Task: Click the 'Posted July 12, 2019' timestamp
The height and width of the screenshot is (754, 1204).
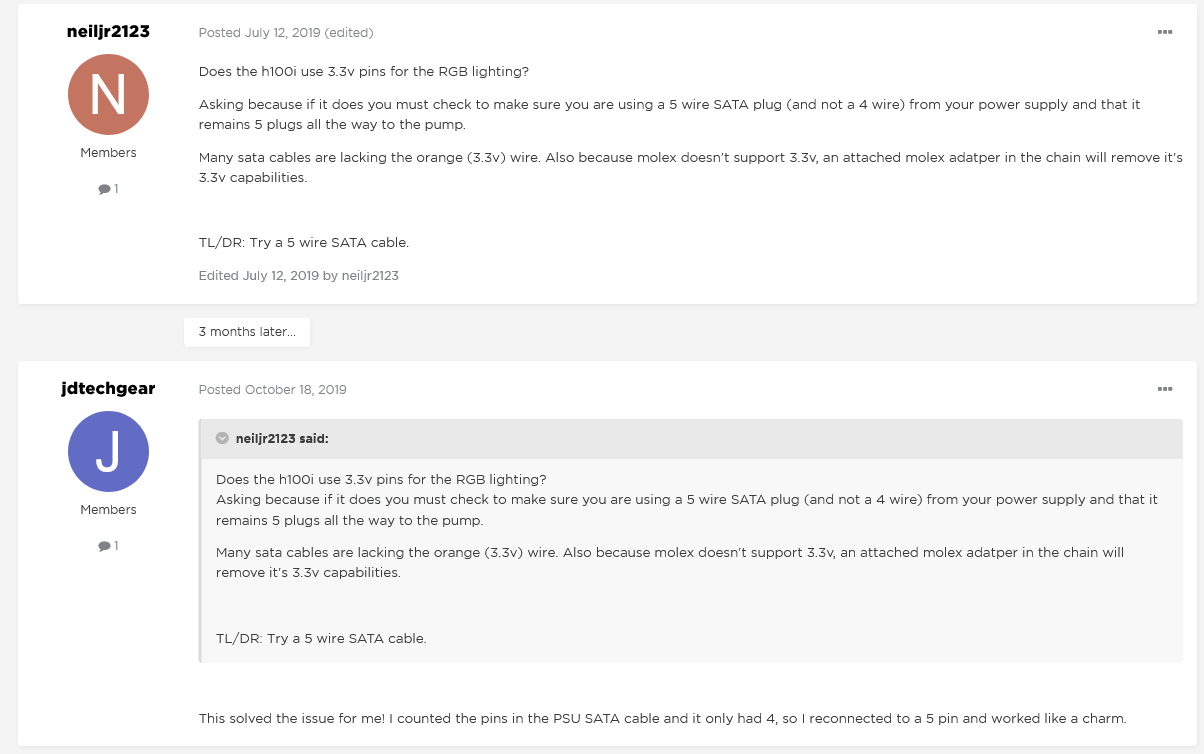Action: pos(259,33)
